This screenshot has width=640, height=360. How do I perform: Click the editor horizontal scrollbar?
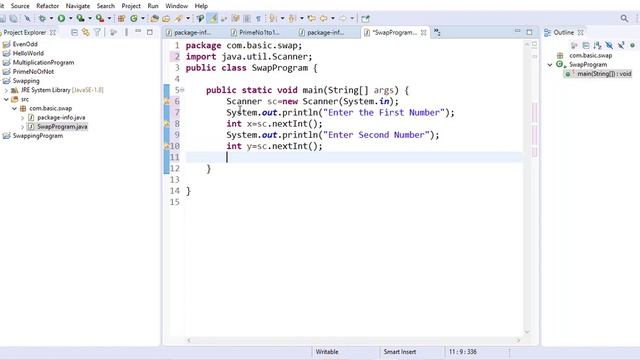coord(353,340)
